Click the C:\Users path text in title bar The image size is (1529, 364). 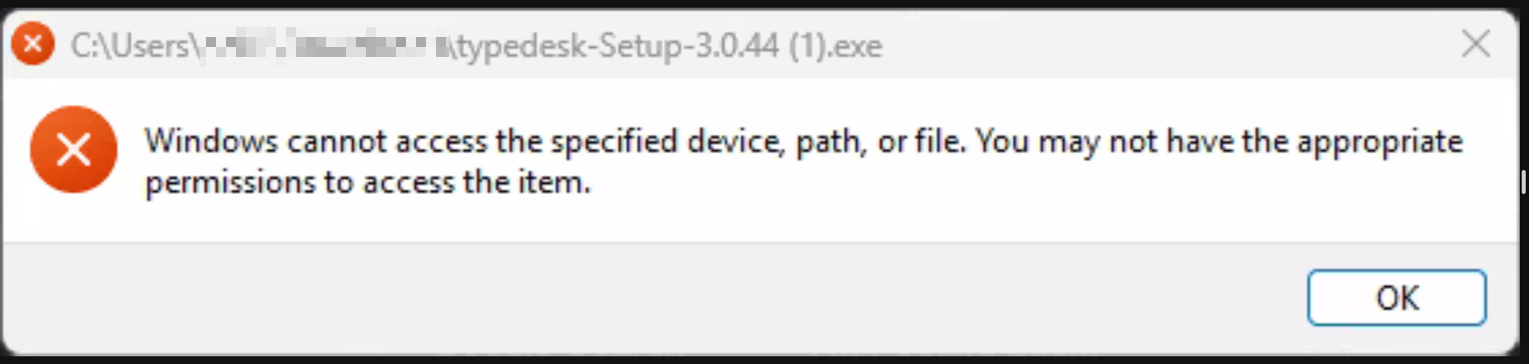click(129, 46)
